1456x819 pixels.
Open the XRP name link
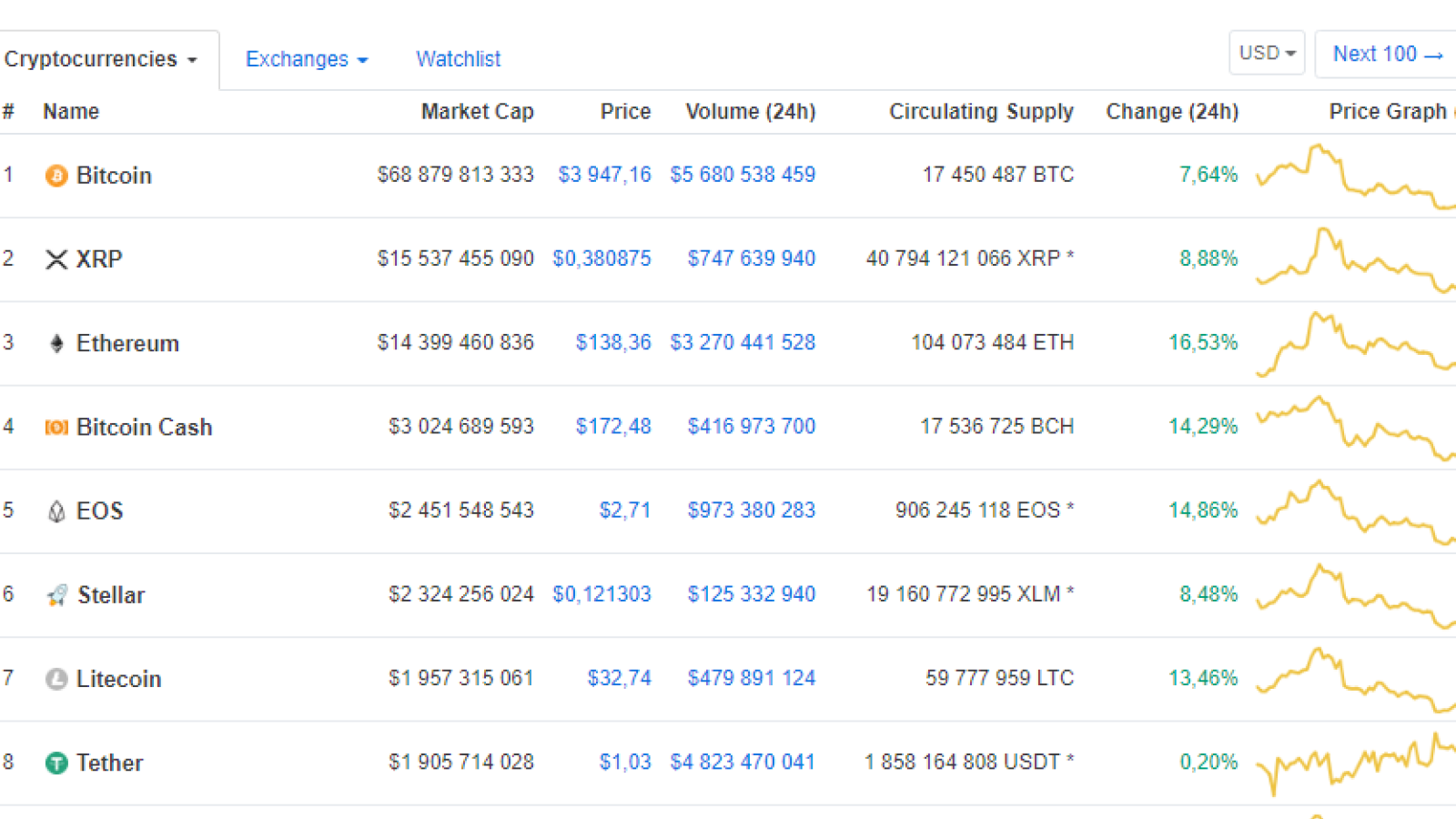(99, 259)
